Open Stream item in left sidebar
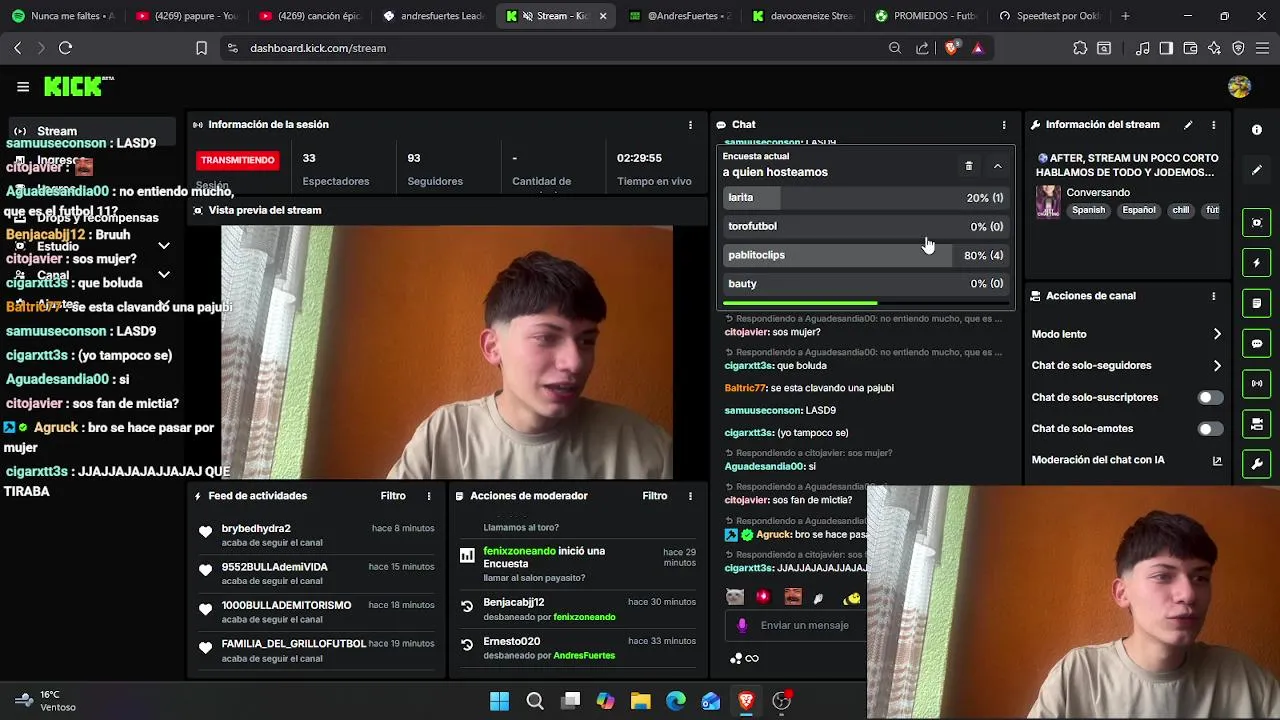1280x720 pixels. pos(90,131)
